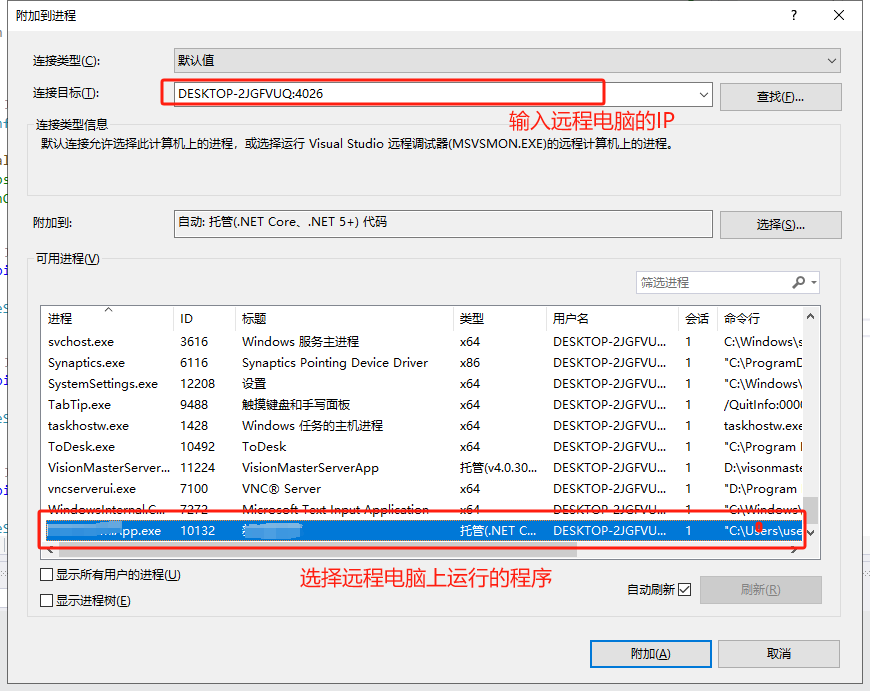Sort by the 用户名 column header
Viewport: 870px width, 691px height.
point(611,319)
